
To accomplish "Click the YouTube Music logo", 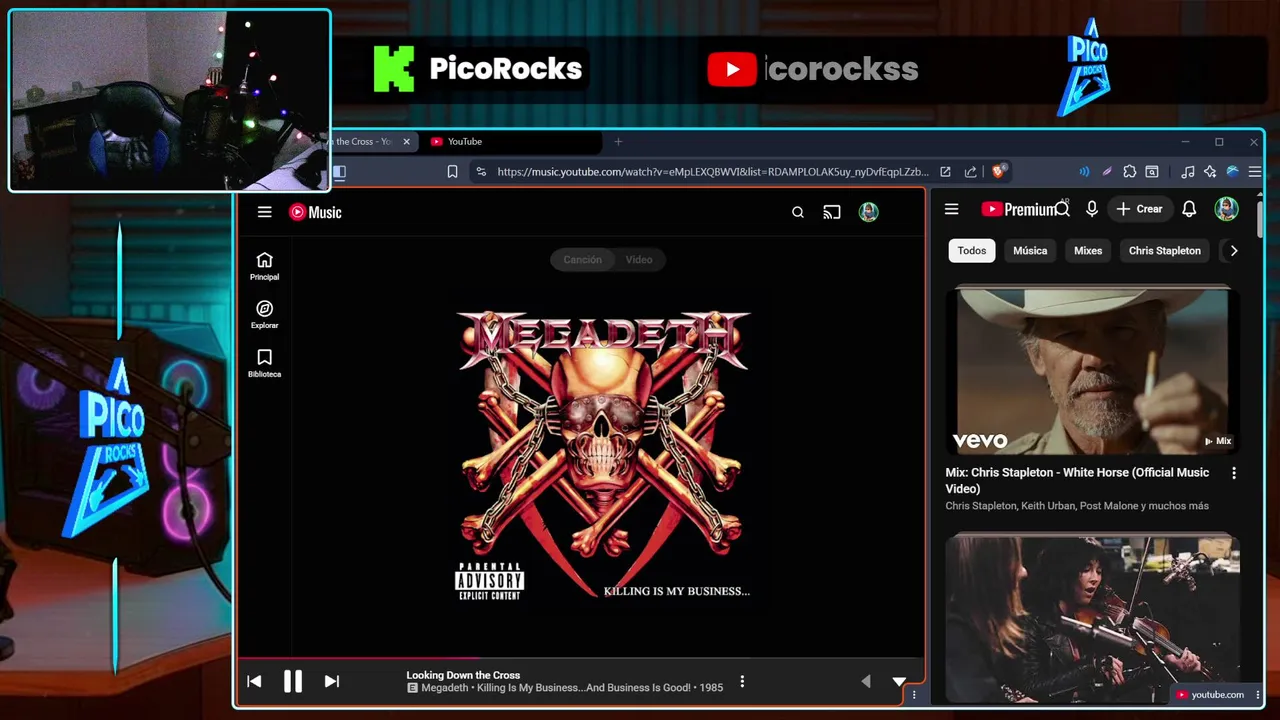I will (315, 212).
